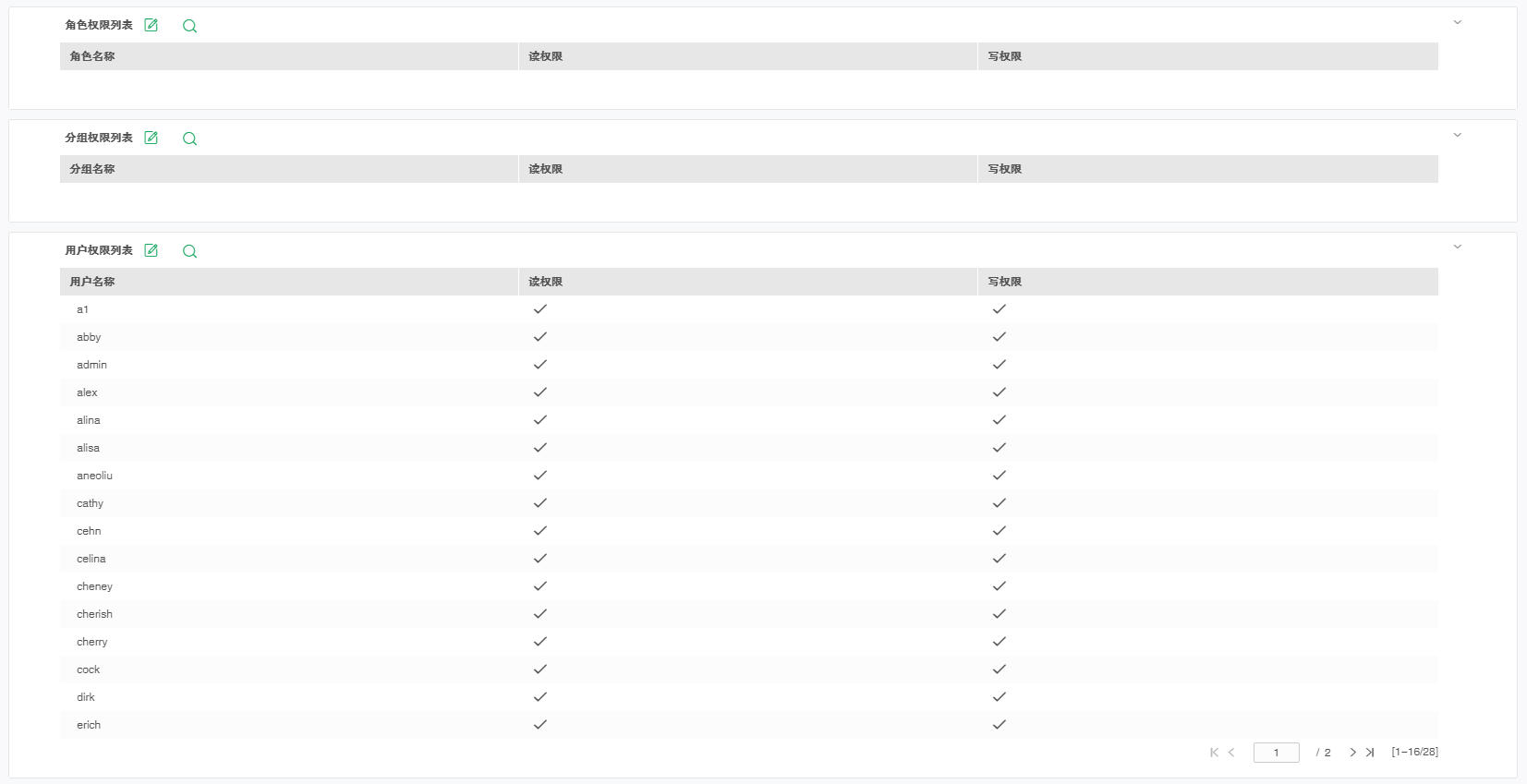
Task: Toggle read permission check for erich
Action: 540,725
